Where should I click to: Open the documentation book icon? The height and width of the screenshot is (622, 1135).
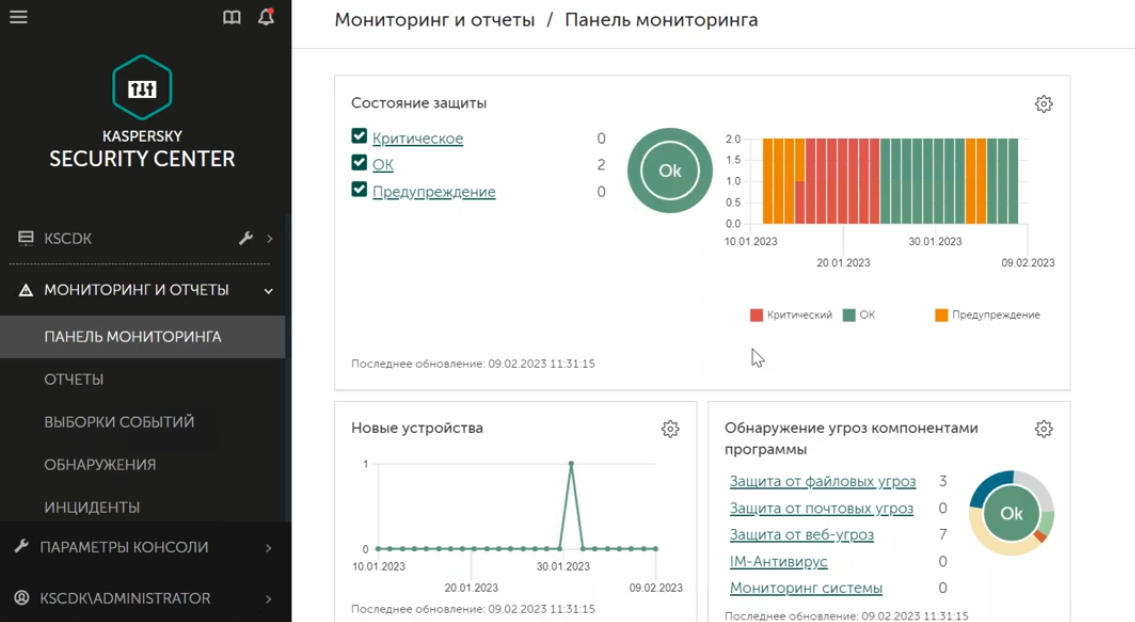pos(232,17)
